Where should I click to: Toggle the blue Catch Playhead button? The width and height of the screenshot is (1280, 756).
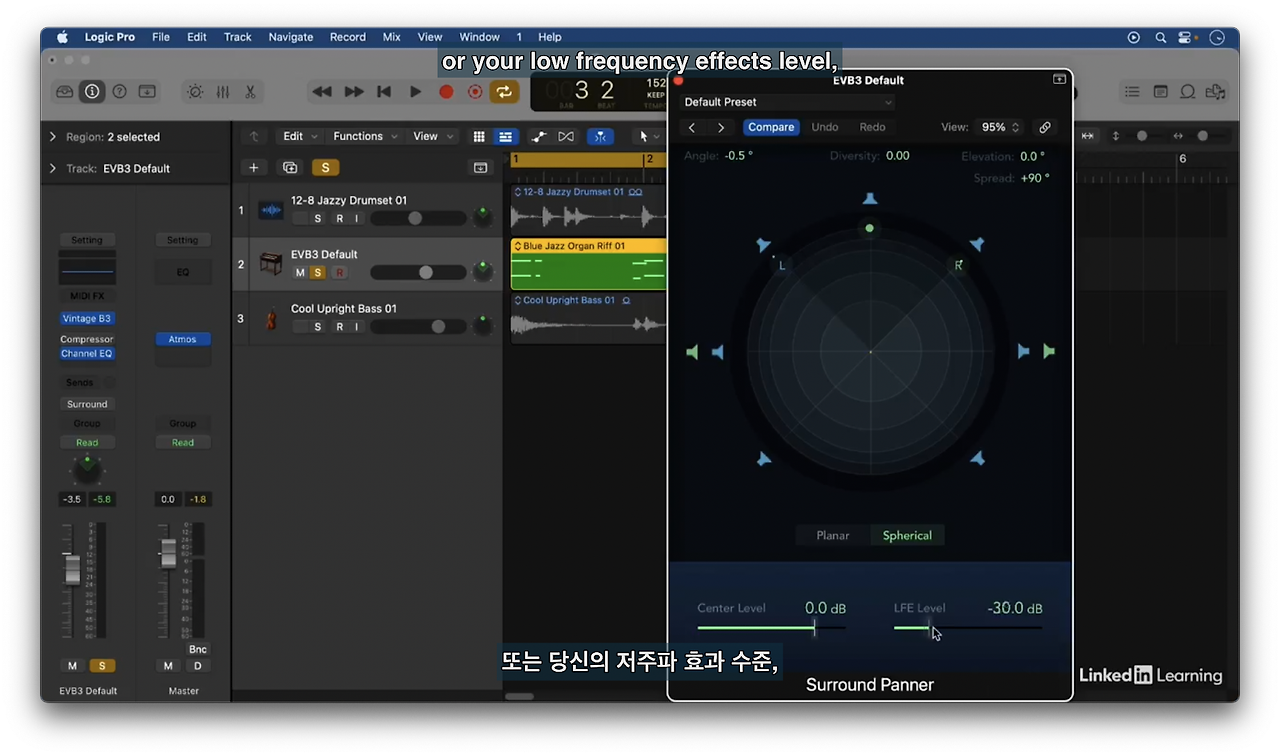pos(601,137)
